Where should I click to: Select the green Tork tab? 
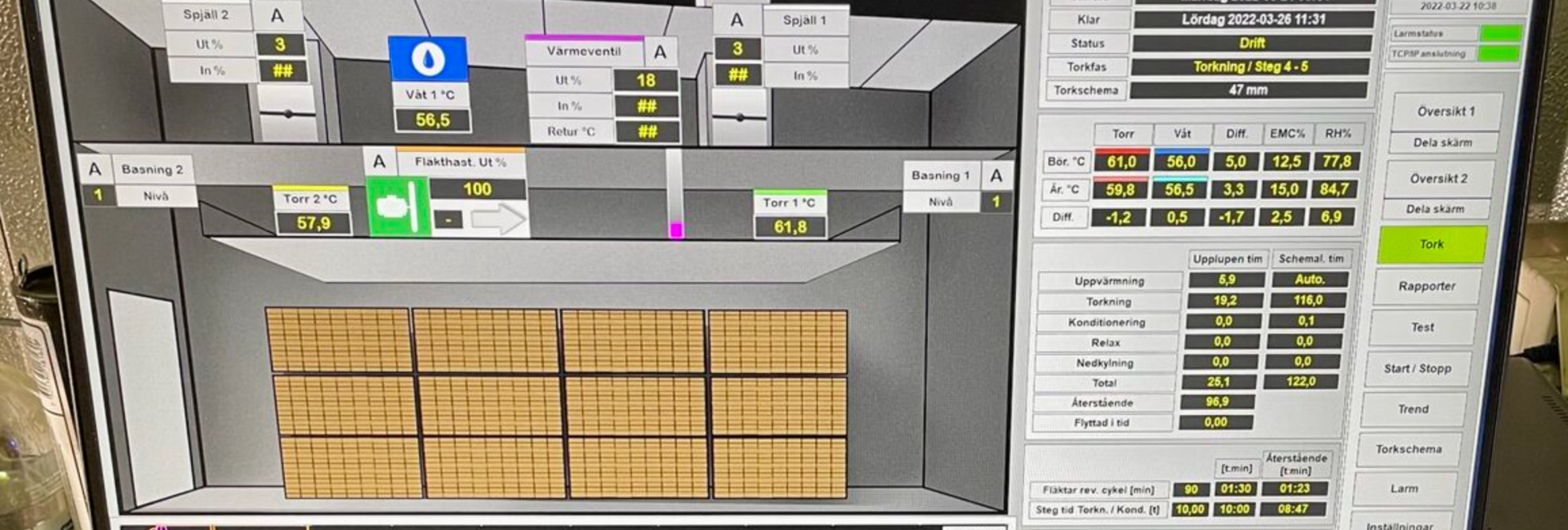point(1431,244)
